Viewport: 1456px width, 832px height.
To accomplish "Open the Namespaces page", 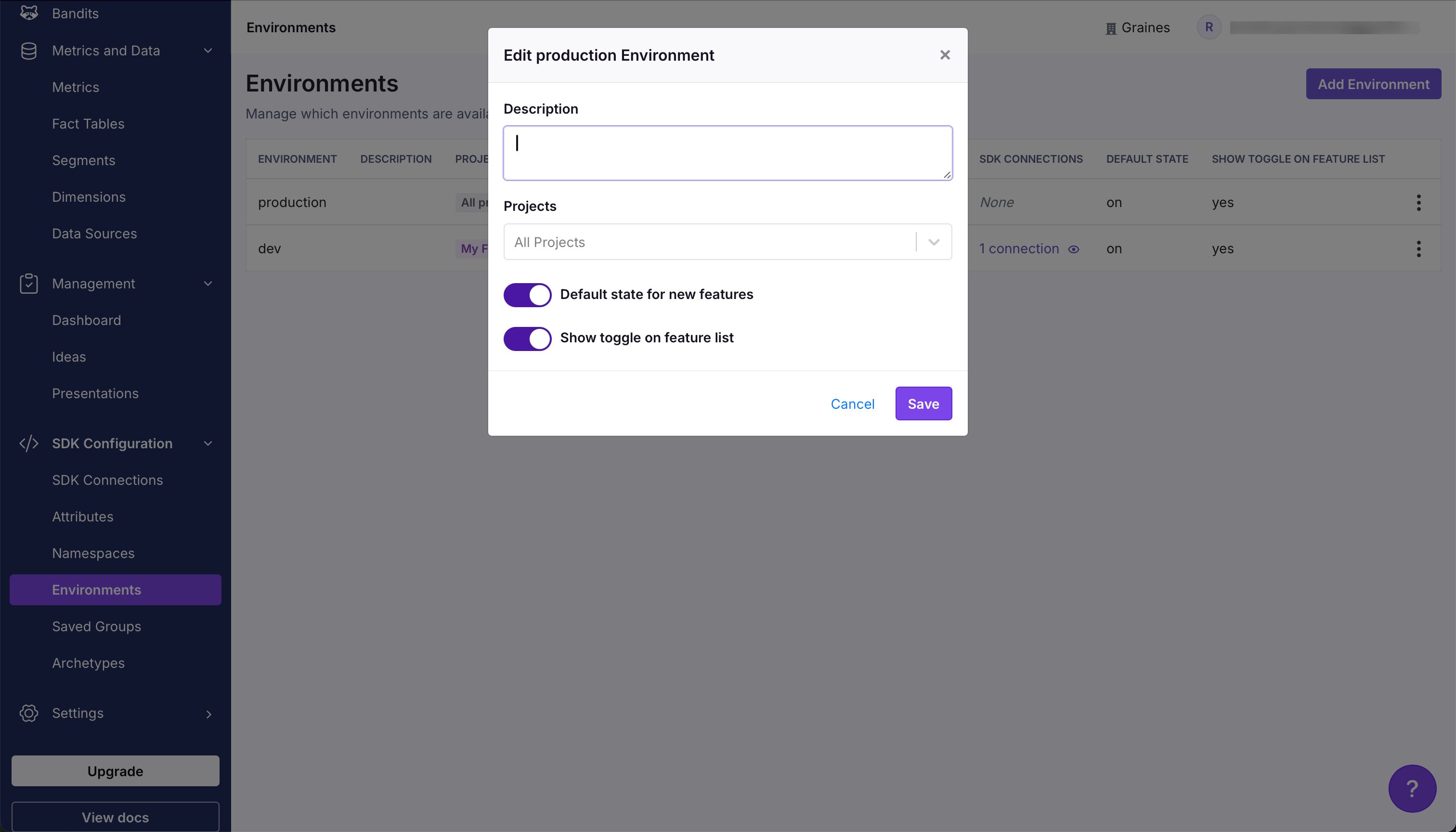I will [x=93, y=553].
